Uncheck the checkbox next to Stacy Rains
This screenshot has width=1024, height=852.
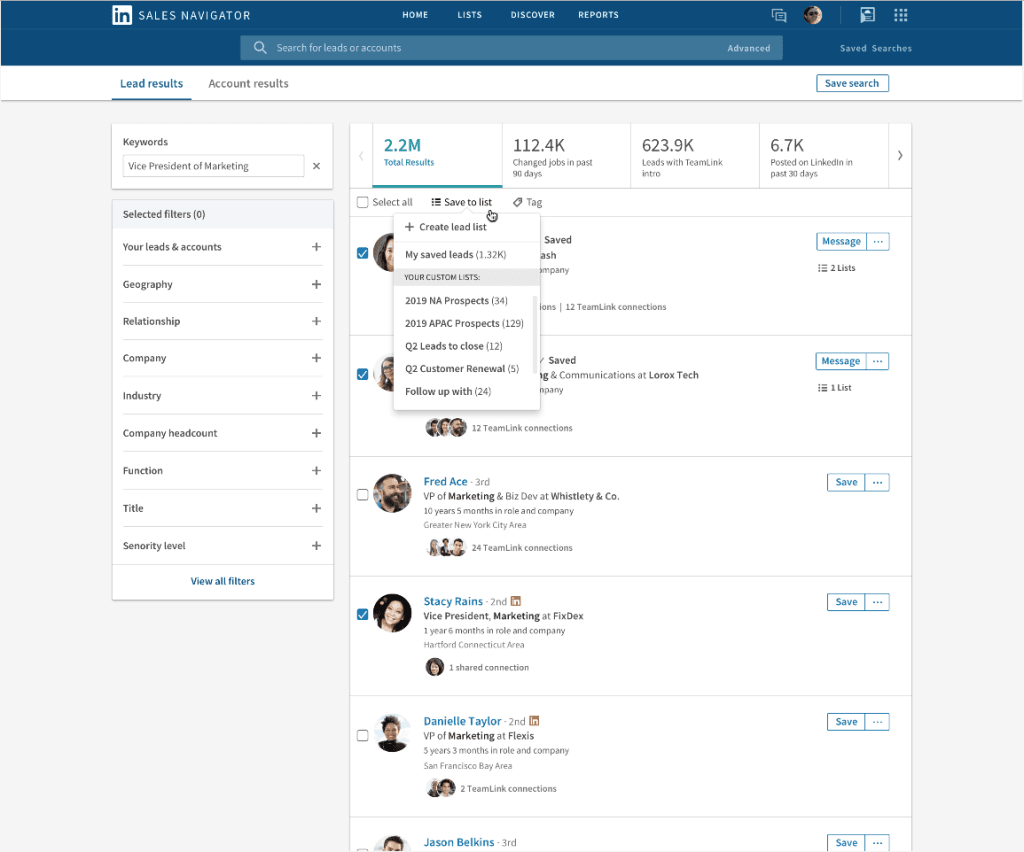[362, 614]
